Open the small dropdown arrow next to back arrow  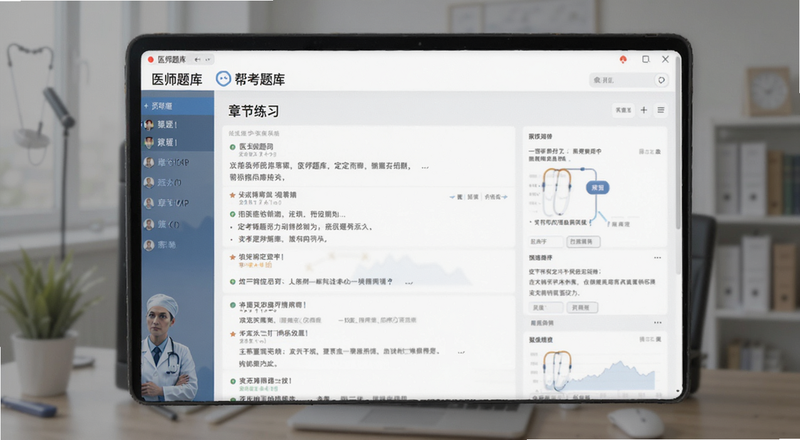tap(208, 60)
